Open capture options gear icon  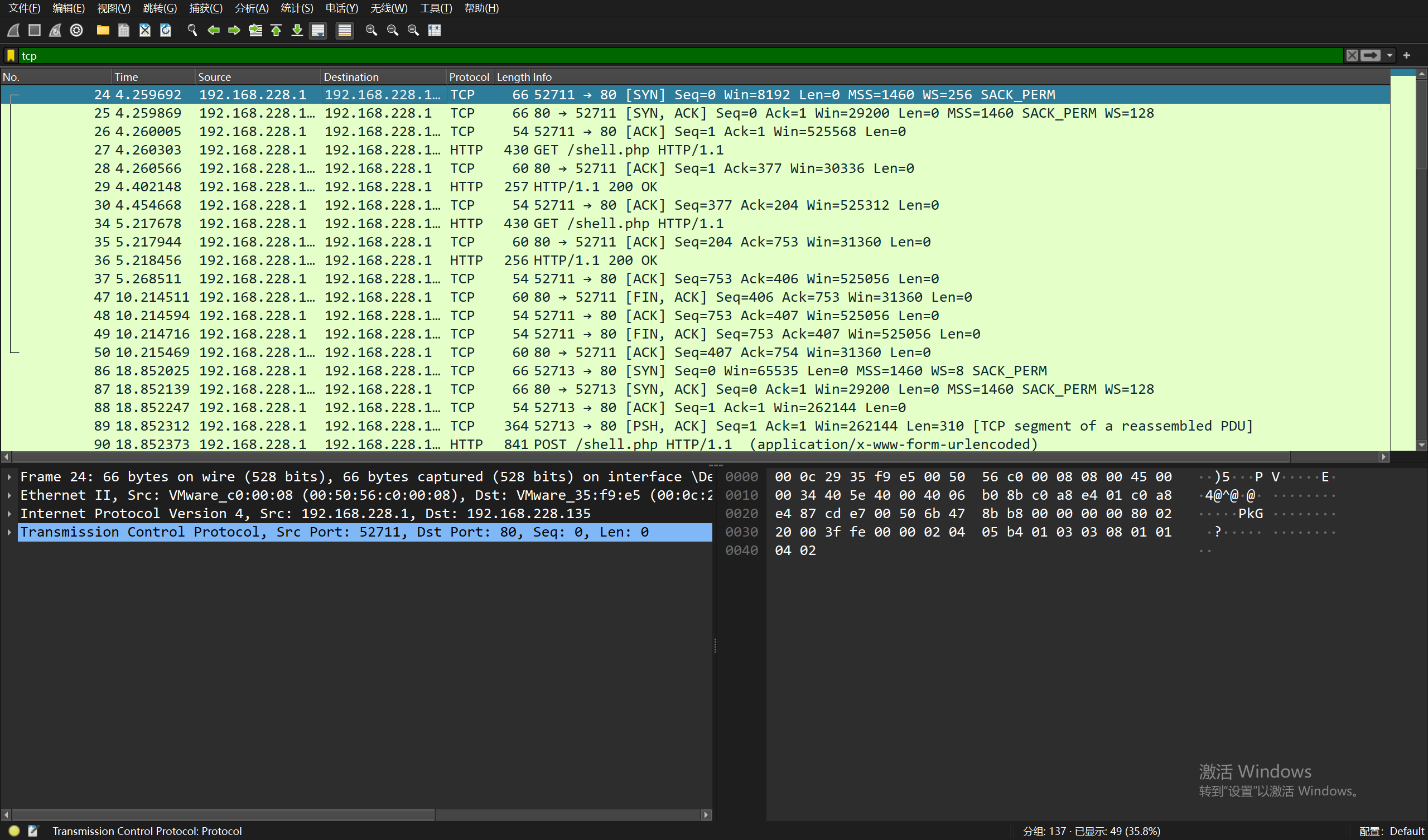(x=76, y=30)
